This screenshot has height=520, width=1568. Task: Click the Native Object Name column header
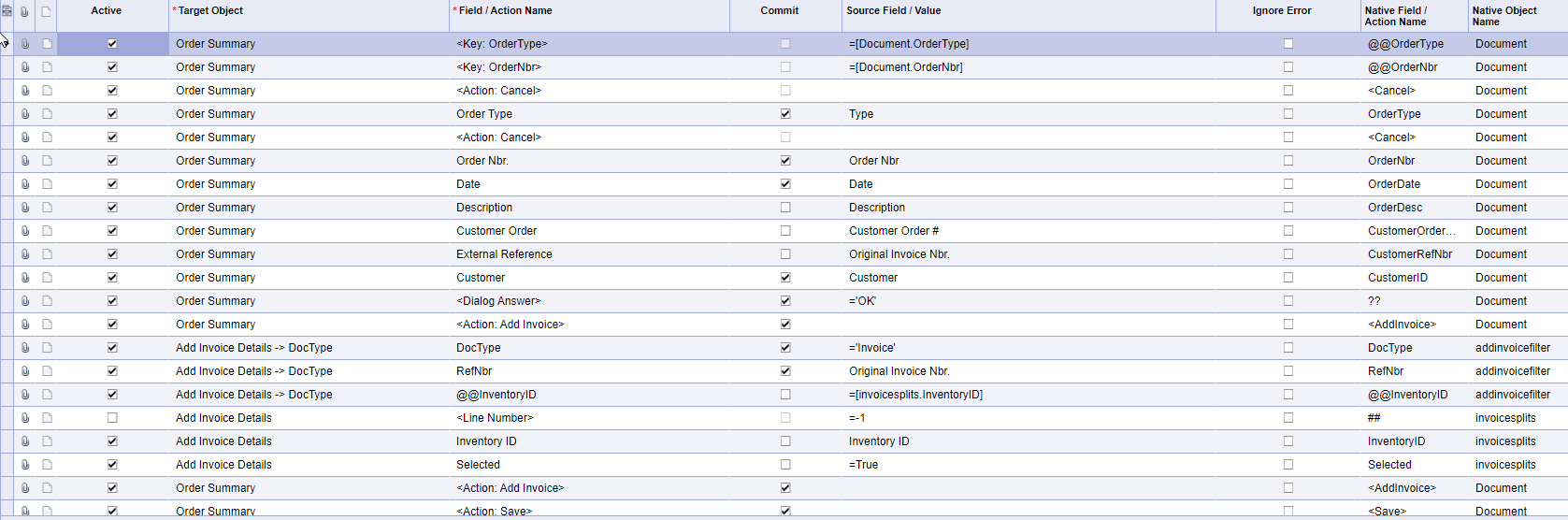click(x=1503, y=16)
